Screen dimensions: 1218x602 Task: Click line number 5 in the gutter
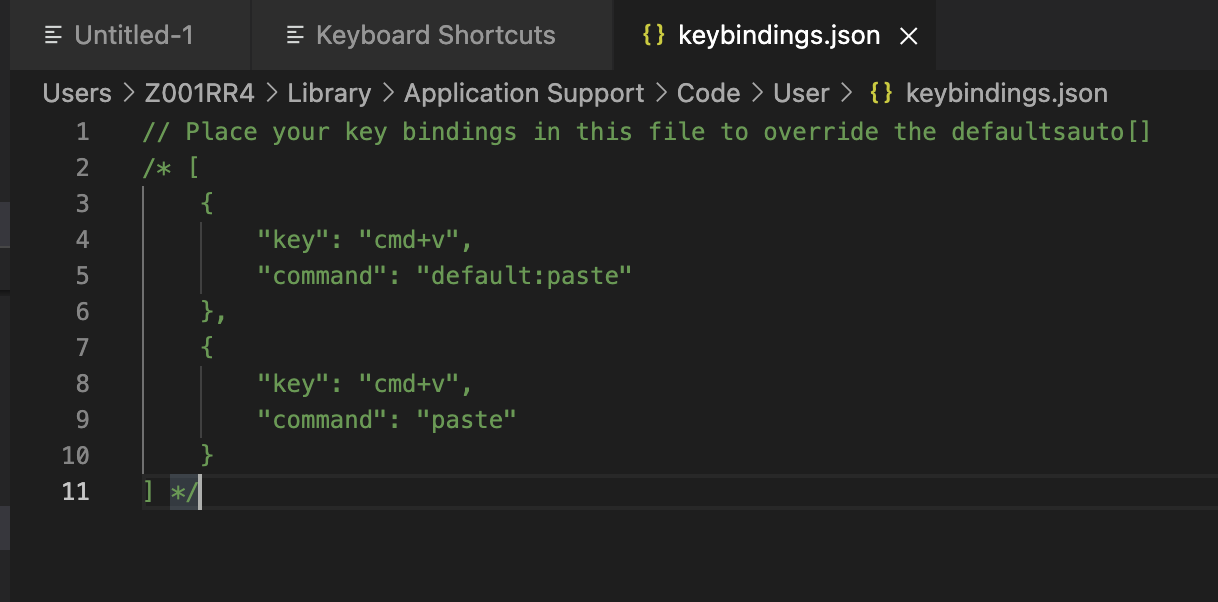point(83,275)
